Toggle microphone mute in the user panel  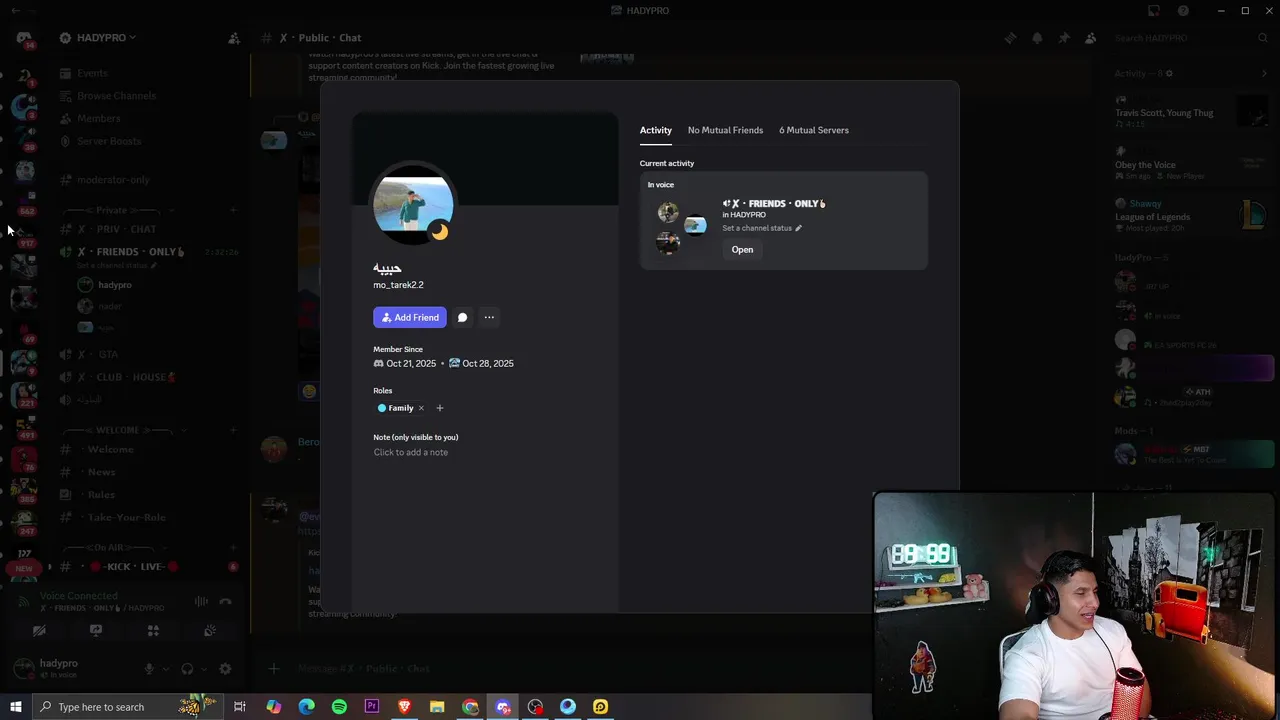149,669
